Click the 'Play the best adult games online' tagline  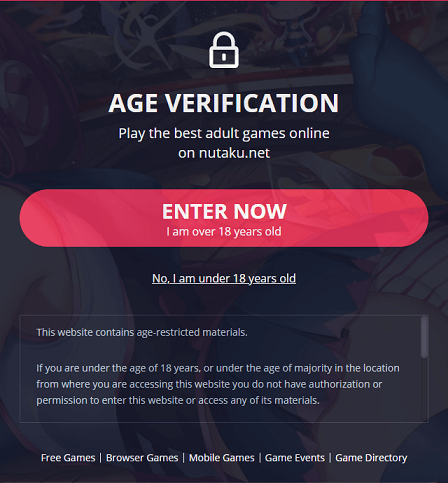[x=224, y=133]
